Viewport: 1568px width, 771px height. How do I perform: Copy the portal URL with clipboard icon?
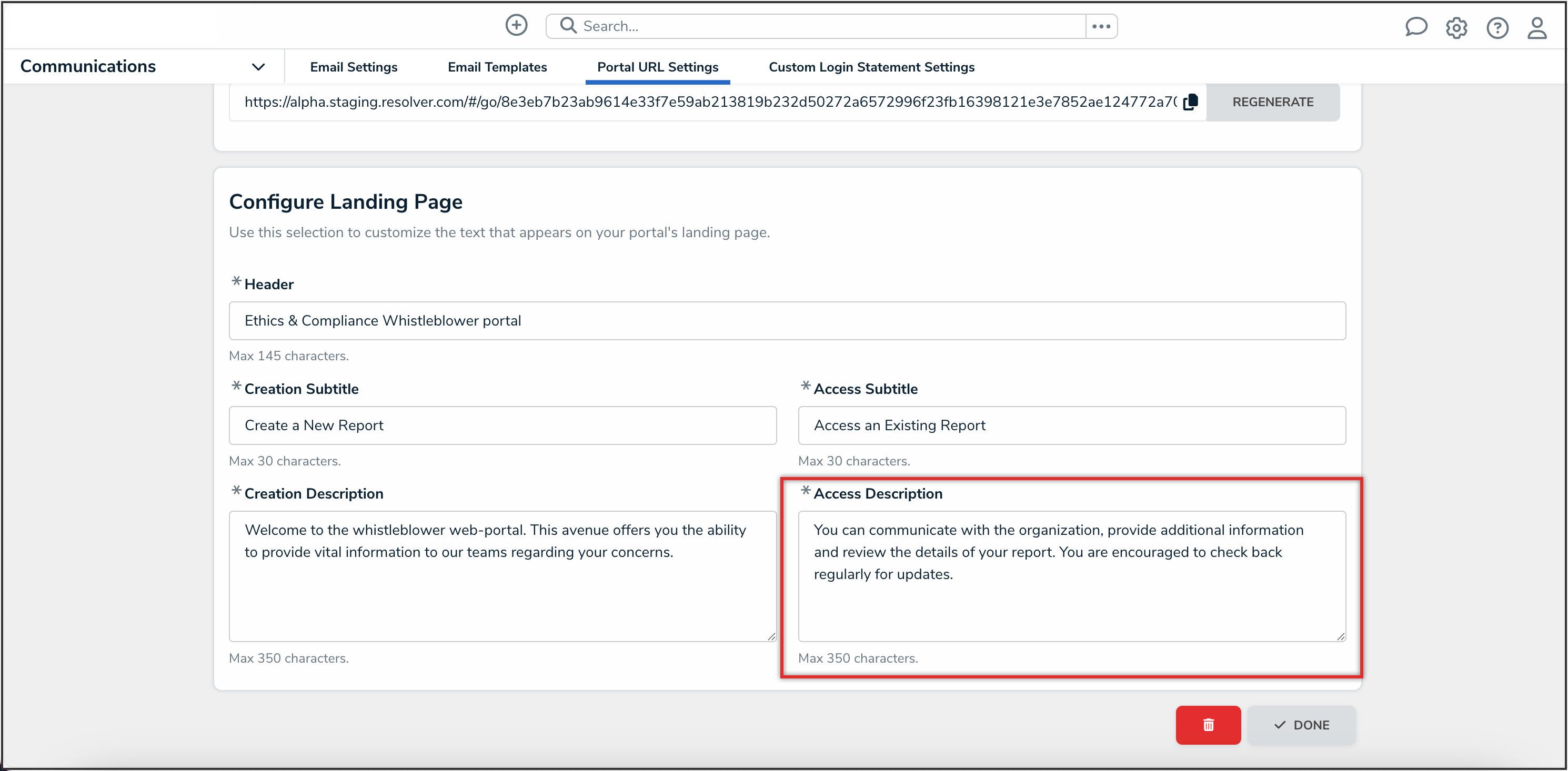pos(1191,102)
